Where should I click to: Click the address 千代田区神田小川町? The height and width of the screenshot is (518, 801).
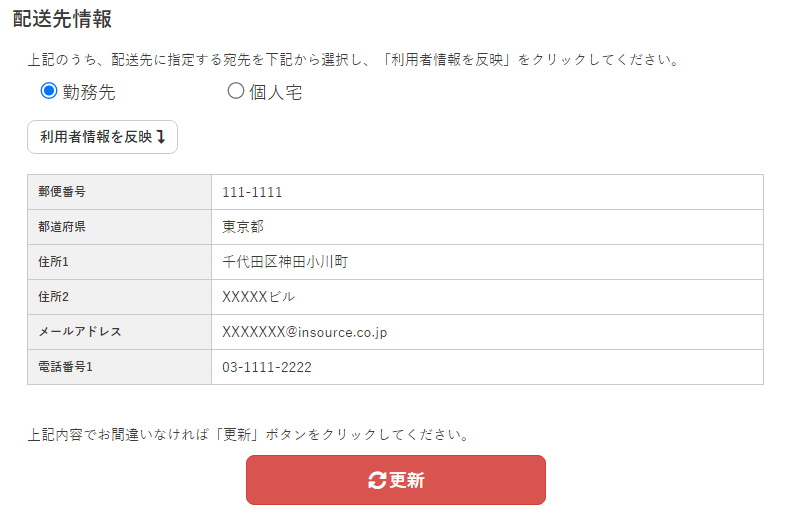[x=285, y=262]
